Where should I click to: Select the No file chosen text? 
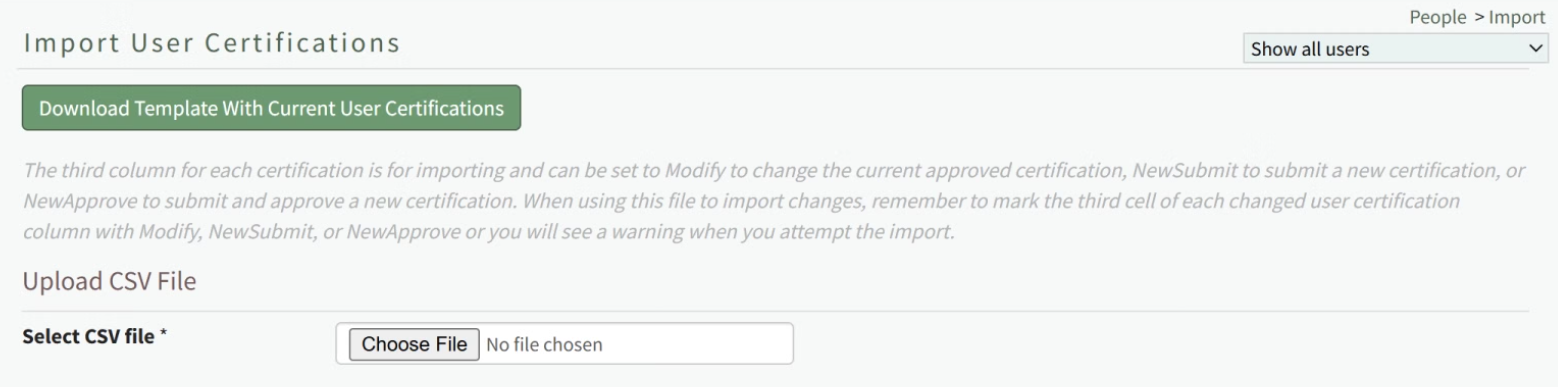(545, 346)
